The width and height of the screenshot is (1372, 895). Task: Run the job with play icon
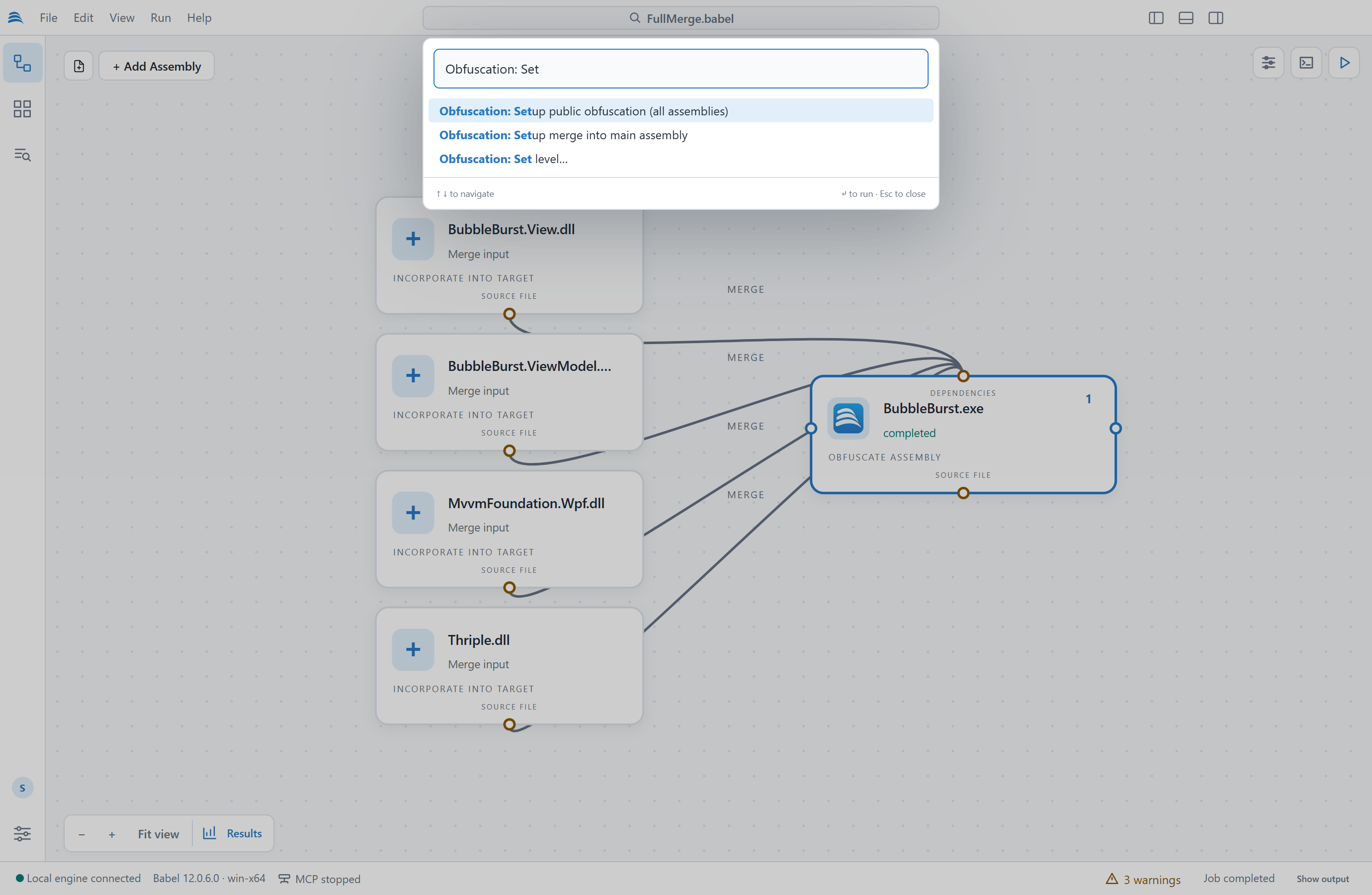click(x=1344, y=63)
